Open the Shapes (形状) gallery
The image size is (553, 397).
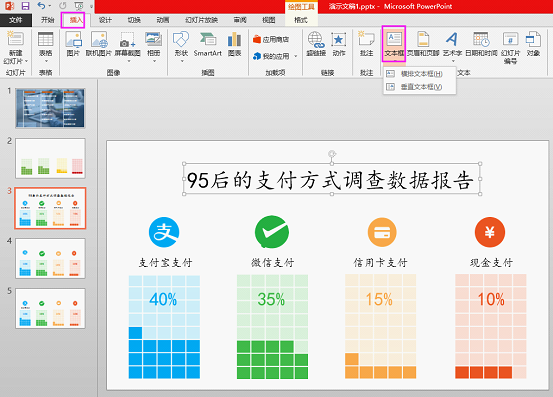[181, 39]
